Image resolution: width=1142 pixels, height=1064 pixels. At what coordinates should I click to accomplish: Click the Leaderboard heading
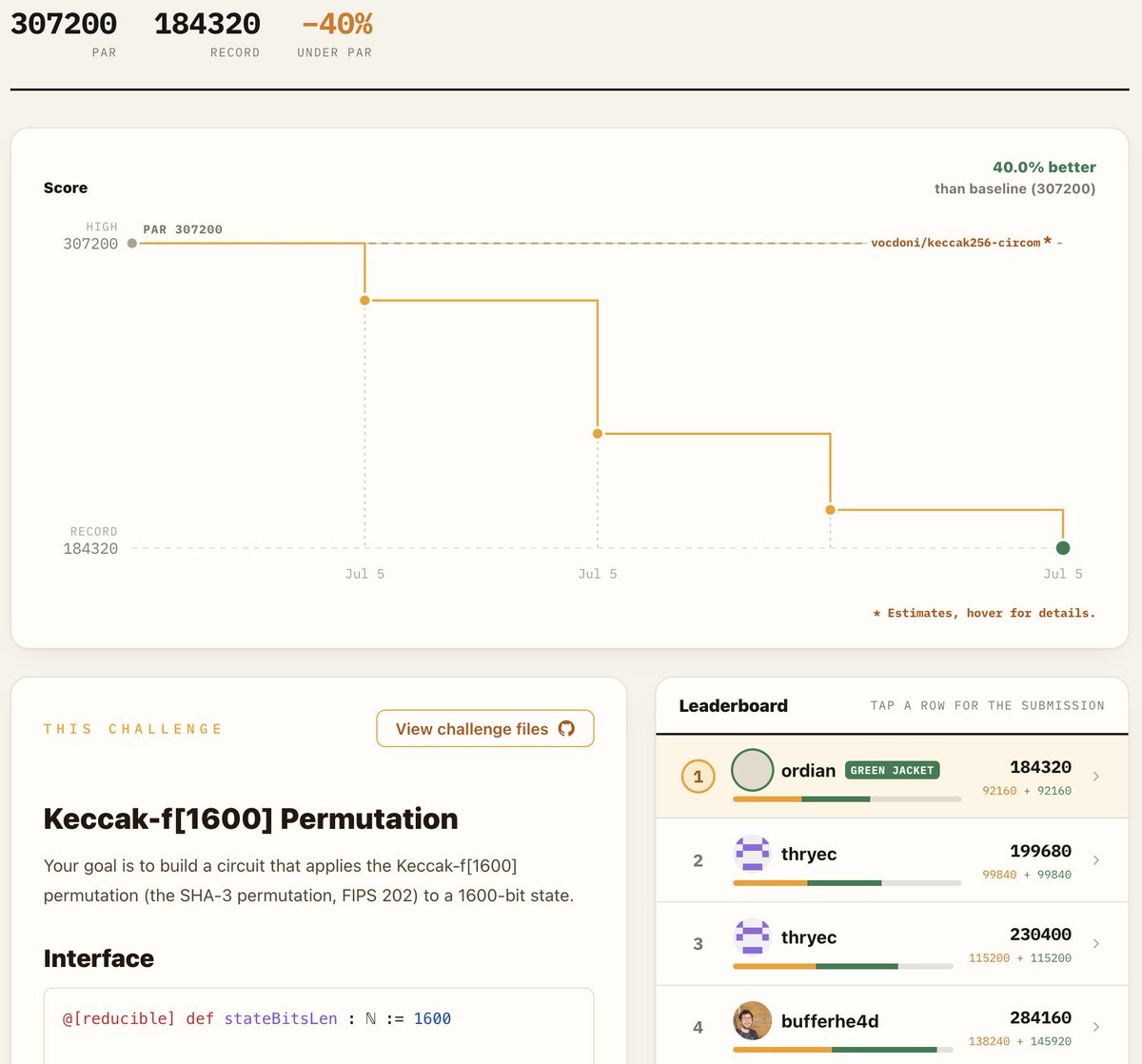(x=733, y=706)
